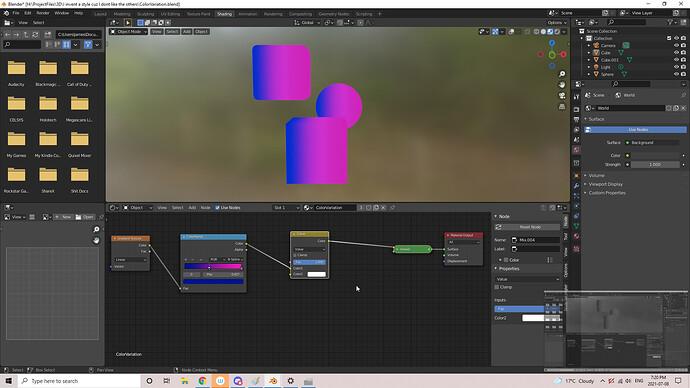Switch to Animation workspace tab
690x388 pixels.
click(x=248, y=14)
